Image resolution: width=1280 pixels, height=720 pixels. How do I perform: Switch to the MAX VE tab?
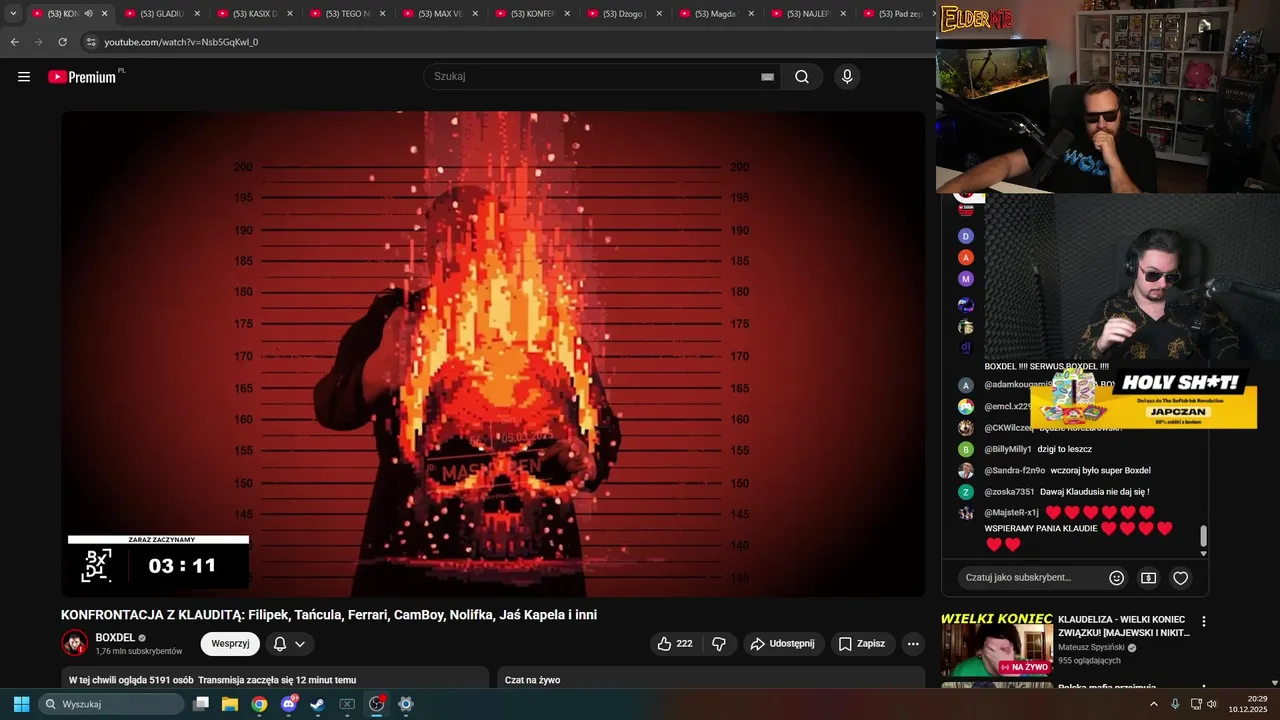(440, 13)
